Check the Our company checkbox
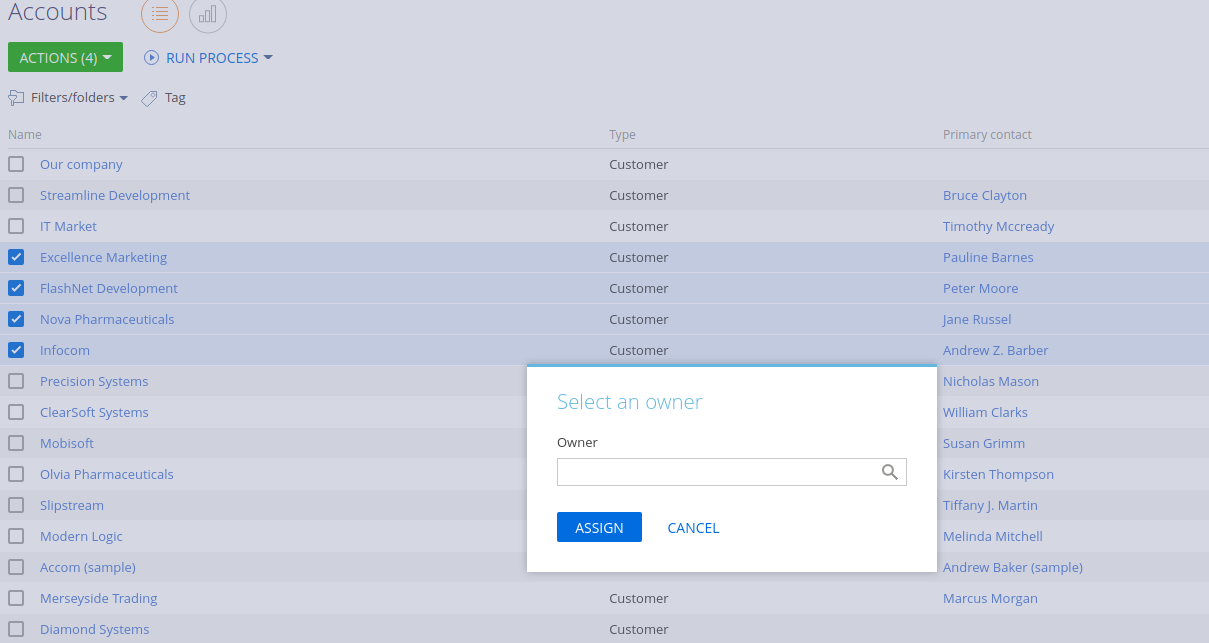The image size is (1209, 643). (16, 164)
